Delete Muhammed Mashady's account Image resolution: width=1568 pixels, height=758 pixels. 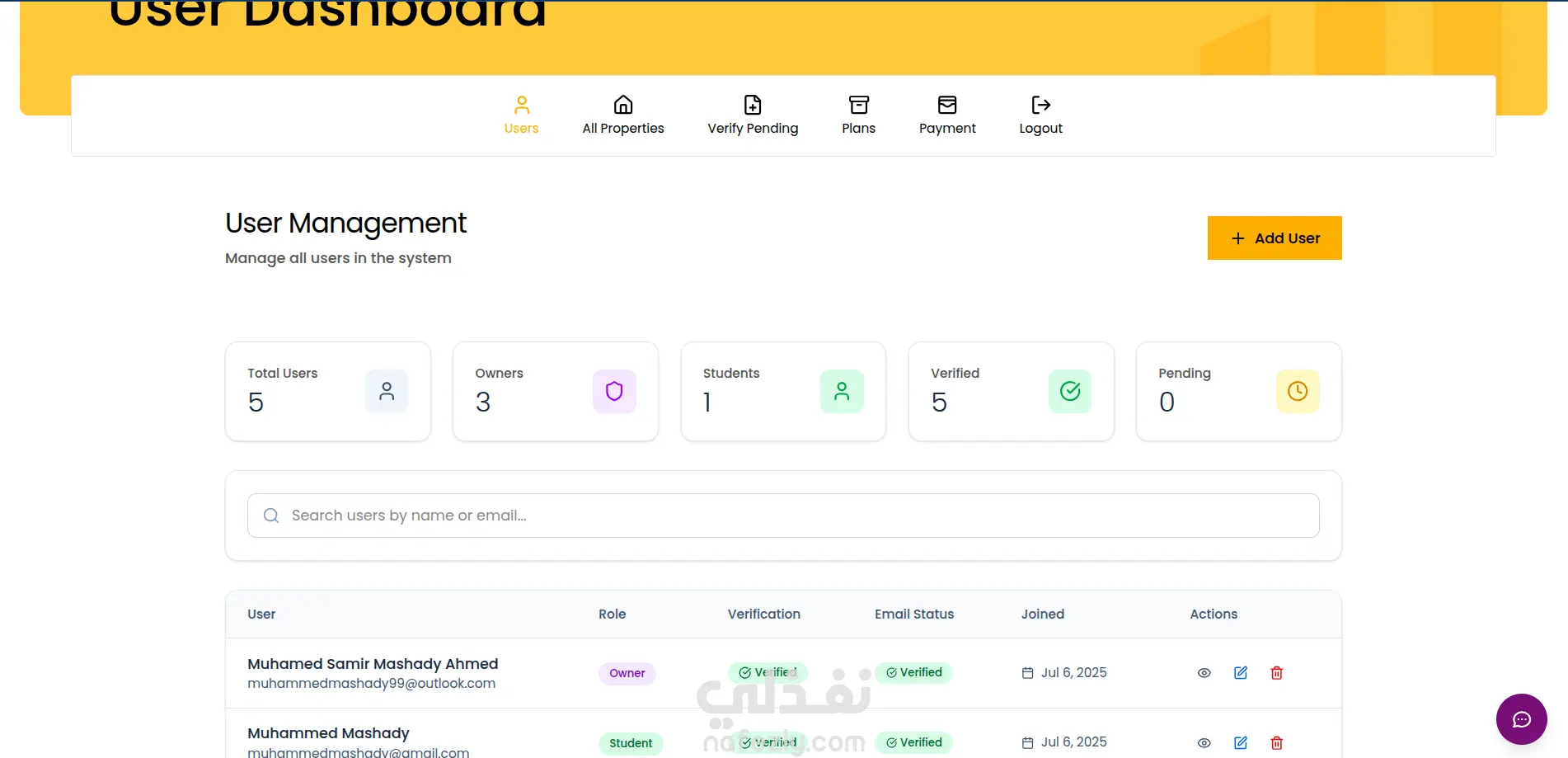(x=1277, y=743)
